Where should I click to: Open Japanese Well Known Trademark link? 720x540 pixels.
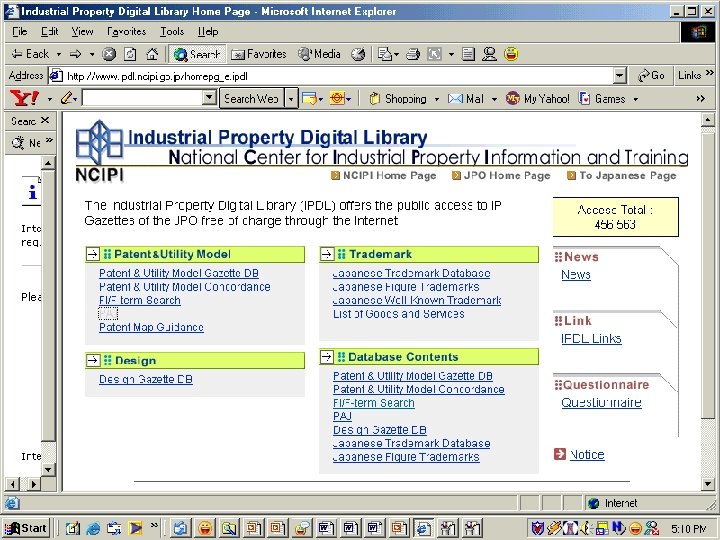417,300
